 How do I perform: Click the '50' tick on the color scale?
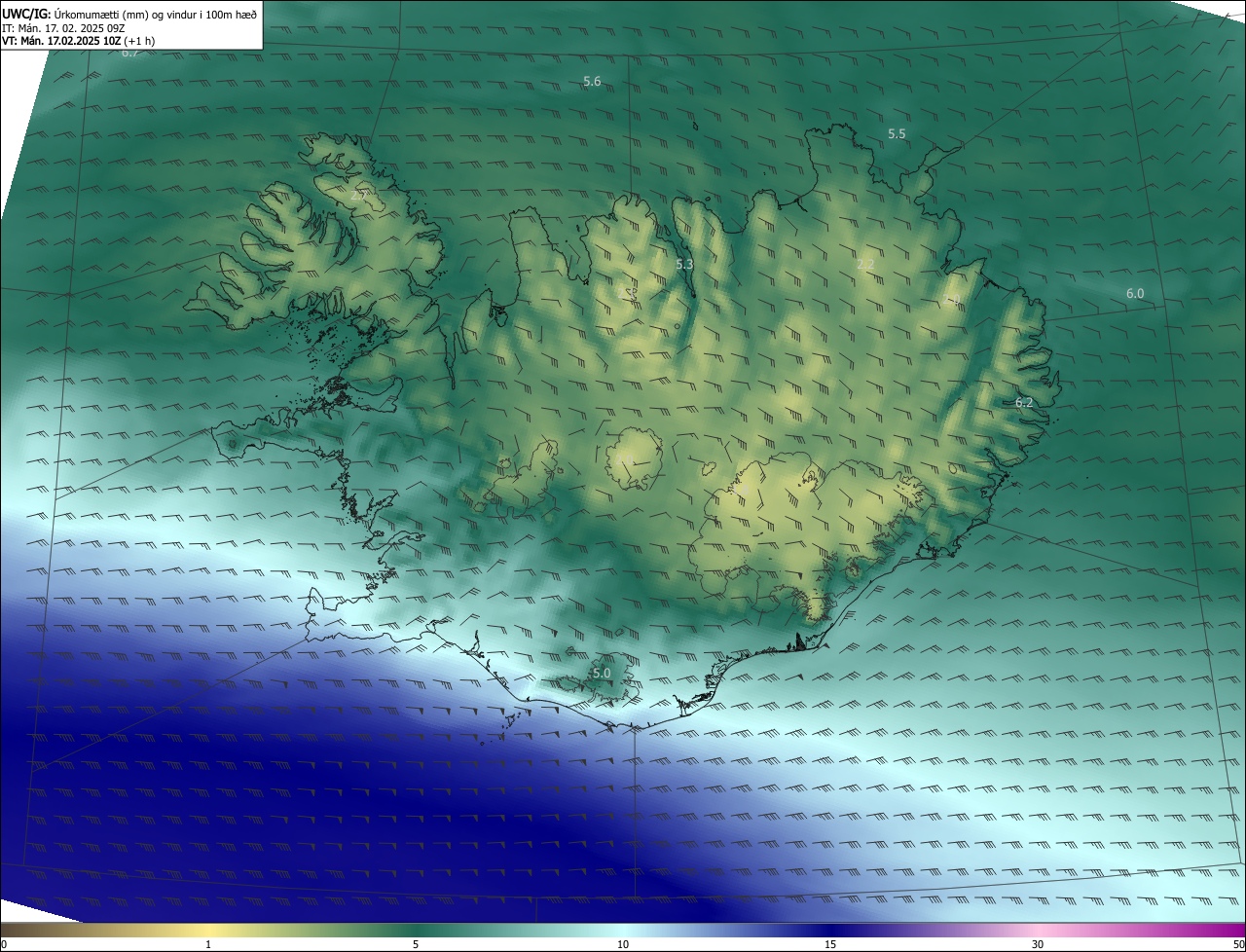(1237, 944)
